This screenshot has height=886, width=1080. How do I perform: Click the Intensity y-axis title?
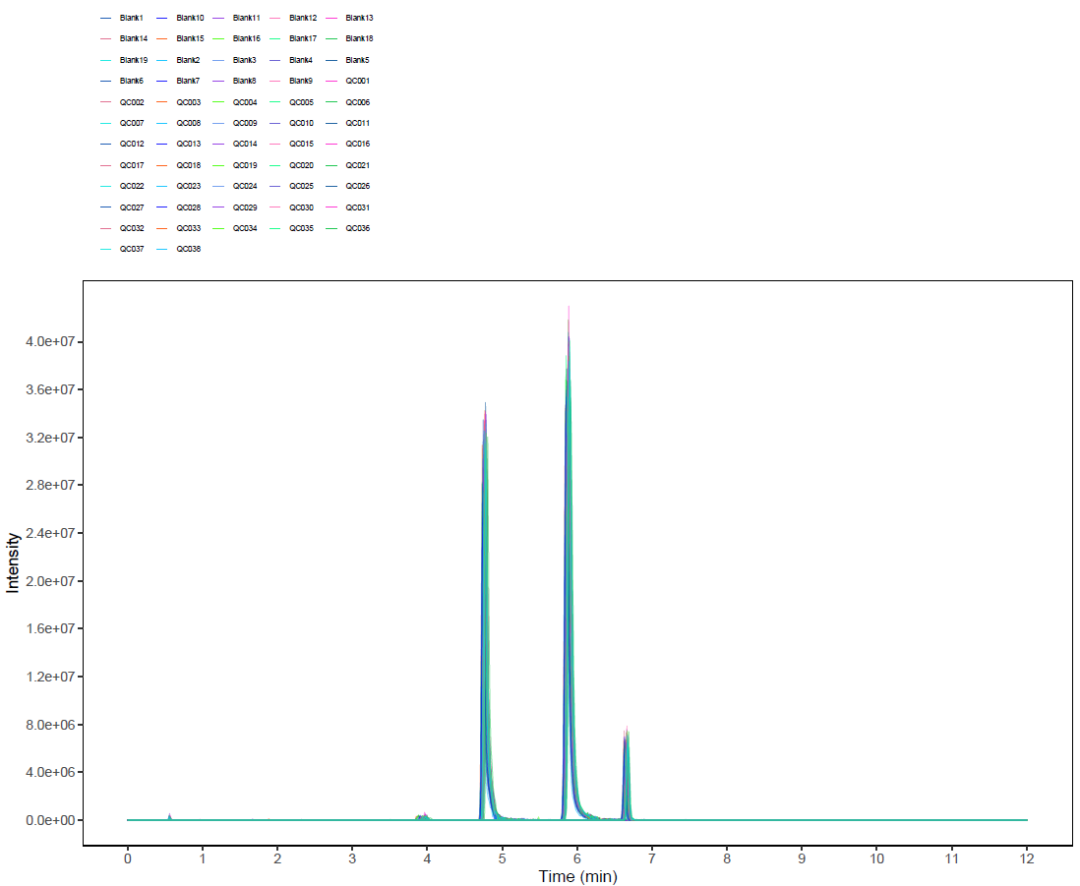coord(13,563)
